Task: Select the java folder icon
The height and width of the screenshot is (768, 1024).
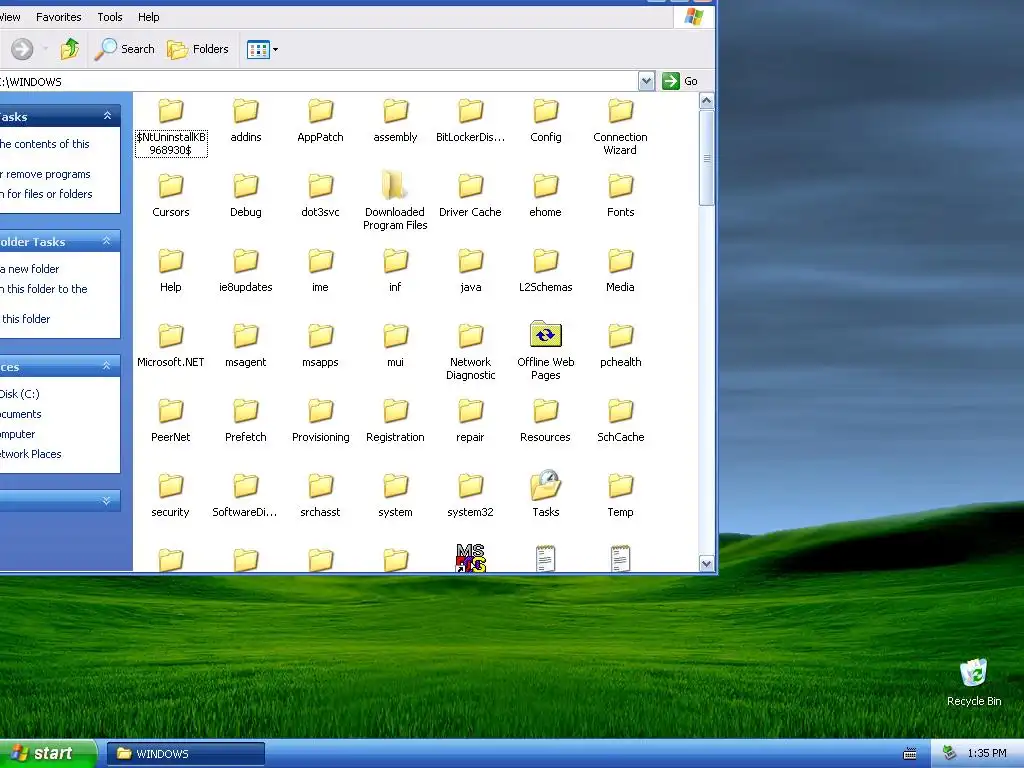Action: coord(470,261)
